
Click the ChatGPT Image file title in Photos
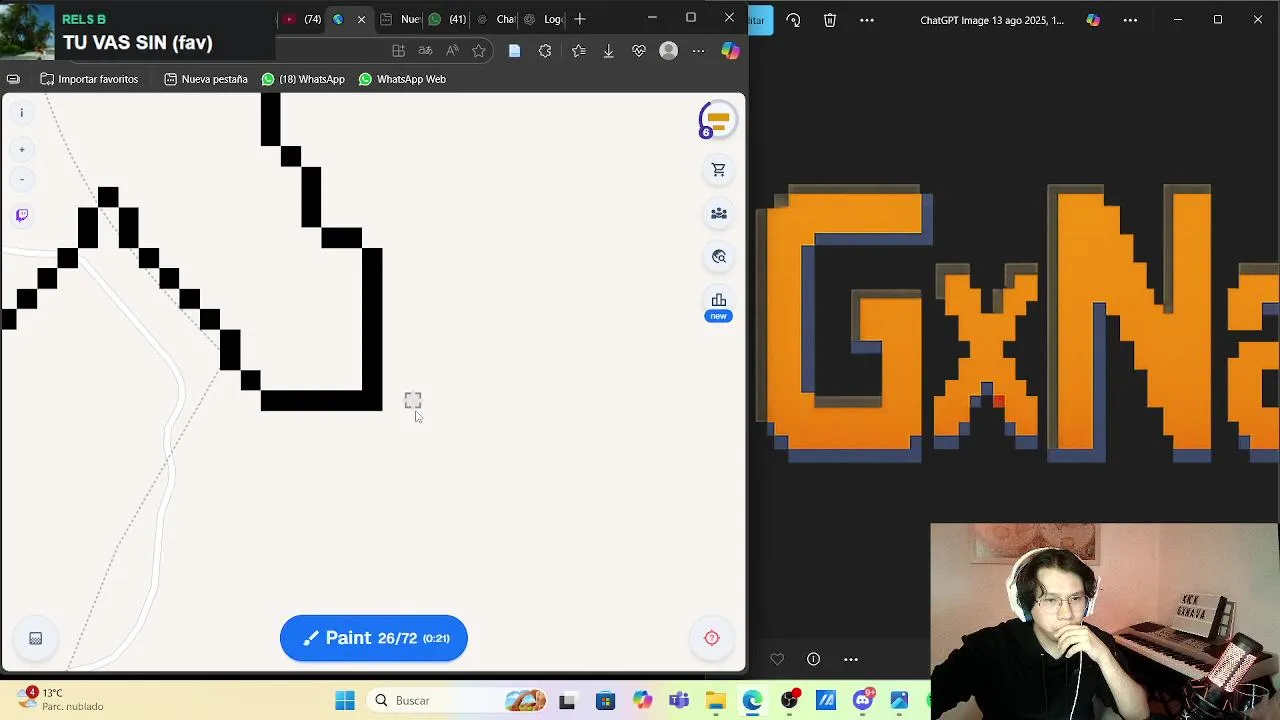click(x=992, y=20)
